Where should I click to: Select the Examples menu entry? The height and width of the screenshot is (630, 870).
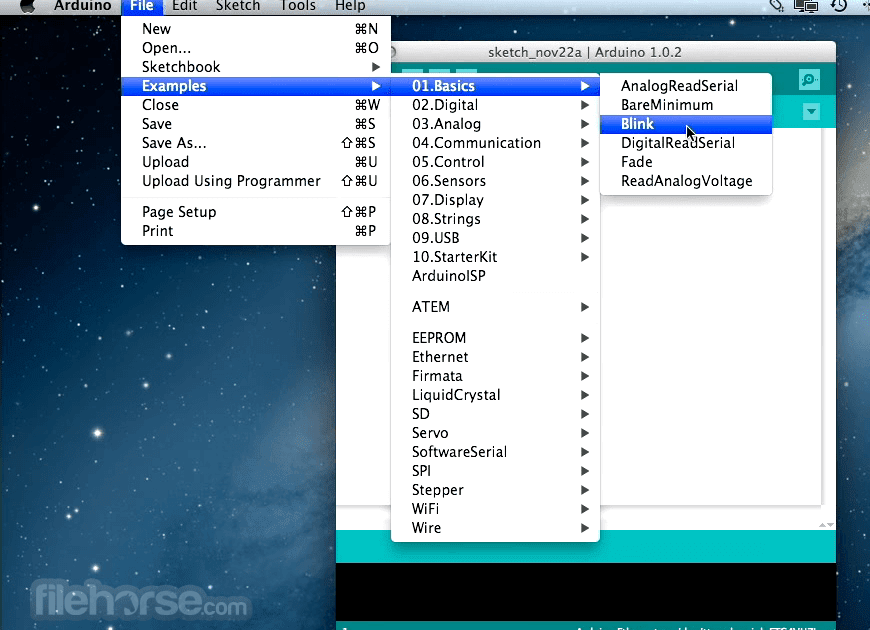256,86
